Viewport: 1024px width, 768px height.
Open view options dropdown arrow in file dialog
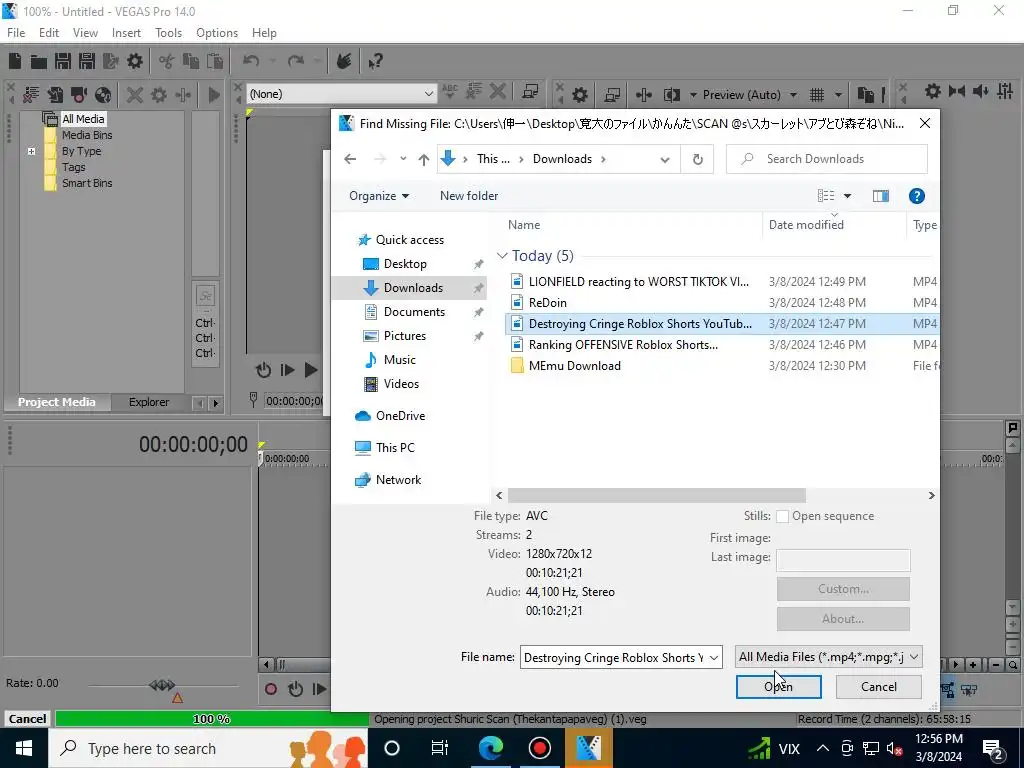(847, 196)
